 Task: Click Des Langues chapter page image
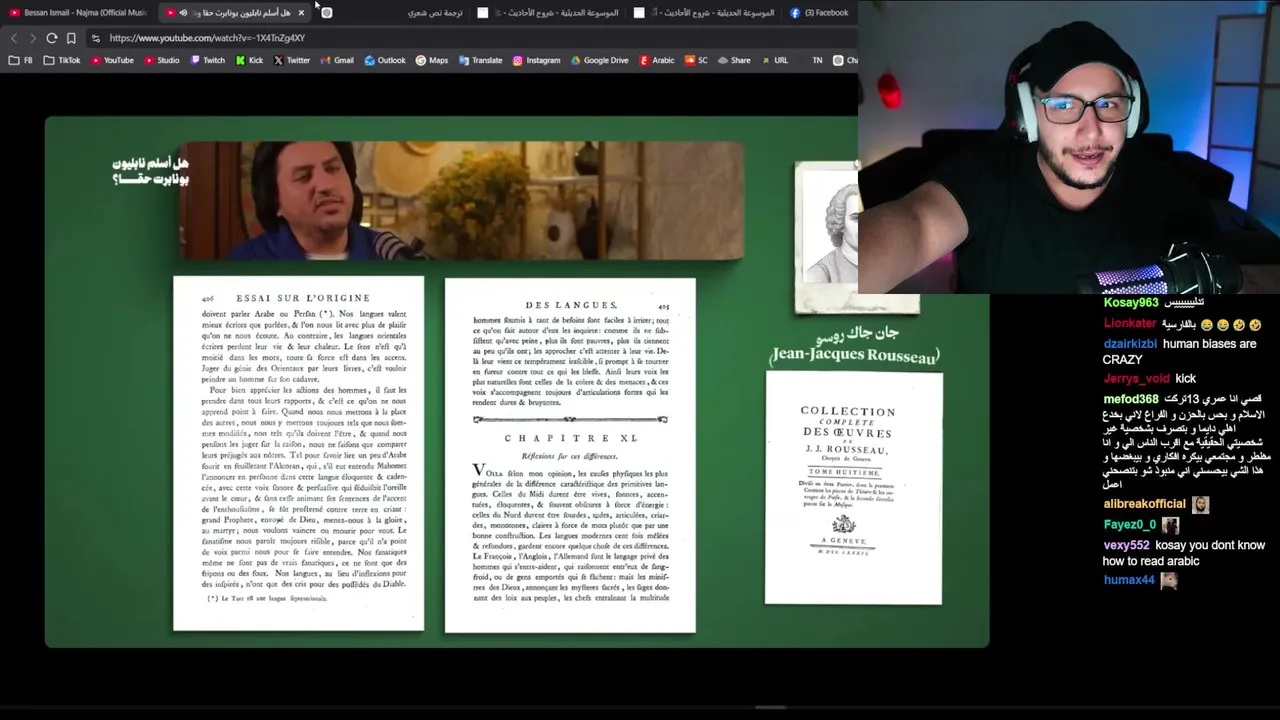pyautogui.click(x=570, y=455)
